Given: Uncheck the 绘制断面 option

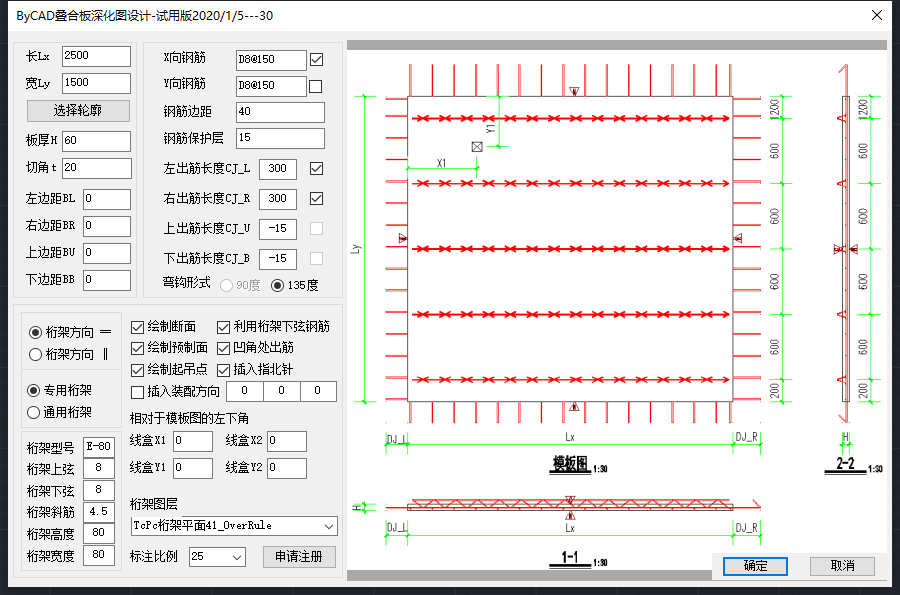Looking at the screenshot, I should click(137, 327).
